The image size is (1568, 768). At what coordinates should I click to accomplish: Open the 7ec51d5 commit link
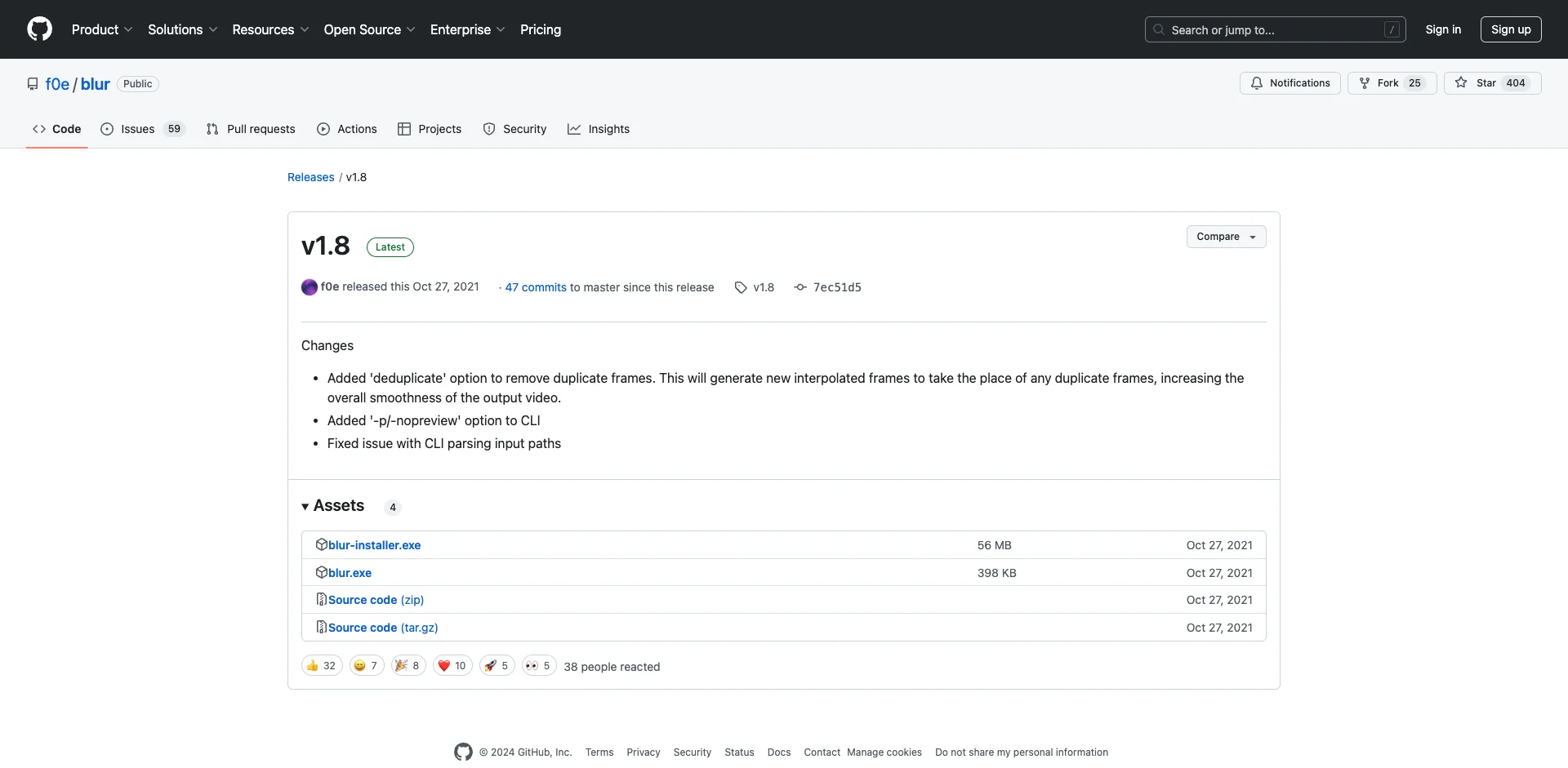837,287
